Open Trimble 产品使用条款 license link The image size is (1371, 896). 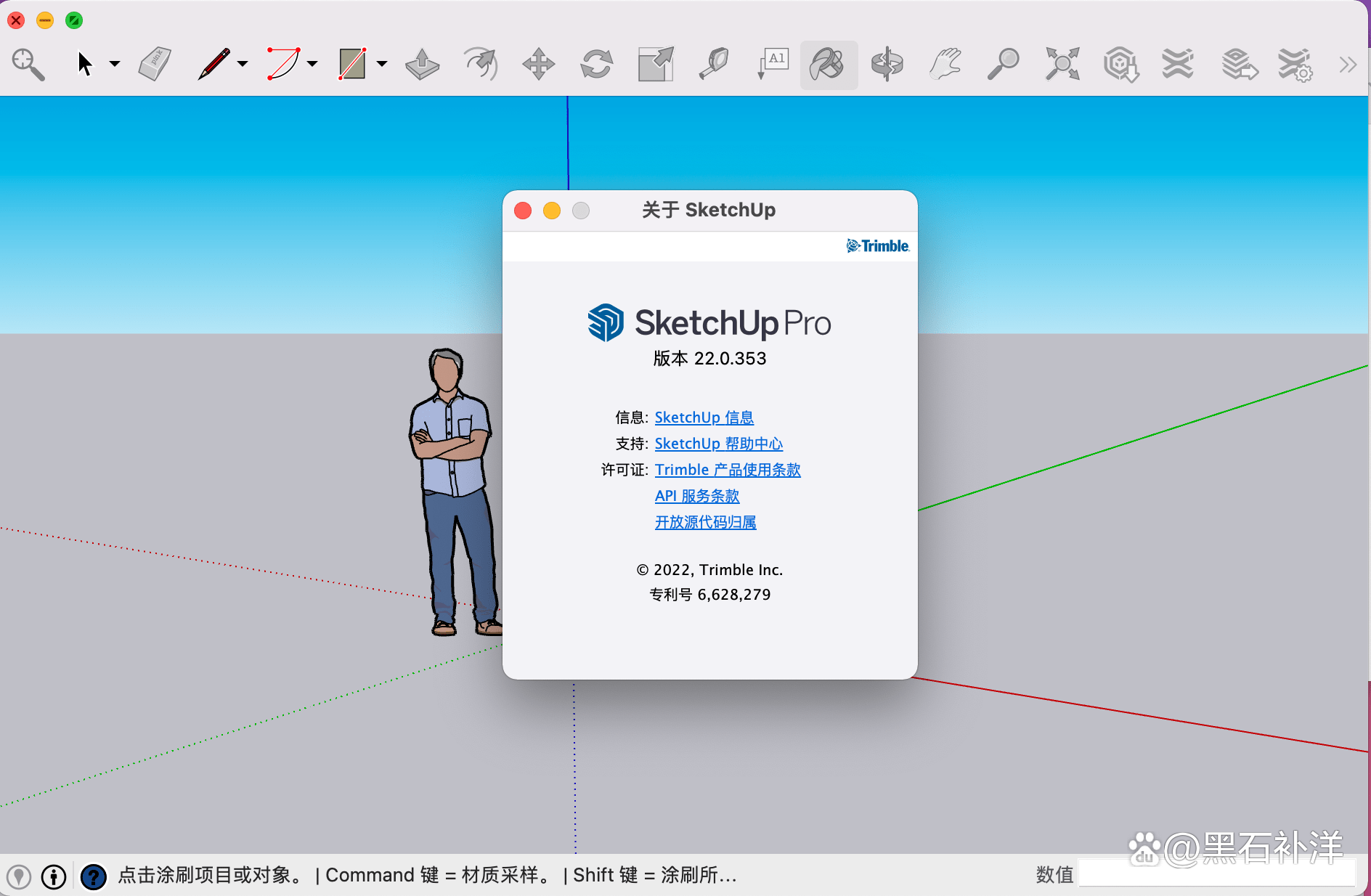click(x=727, y=470)
